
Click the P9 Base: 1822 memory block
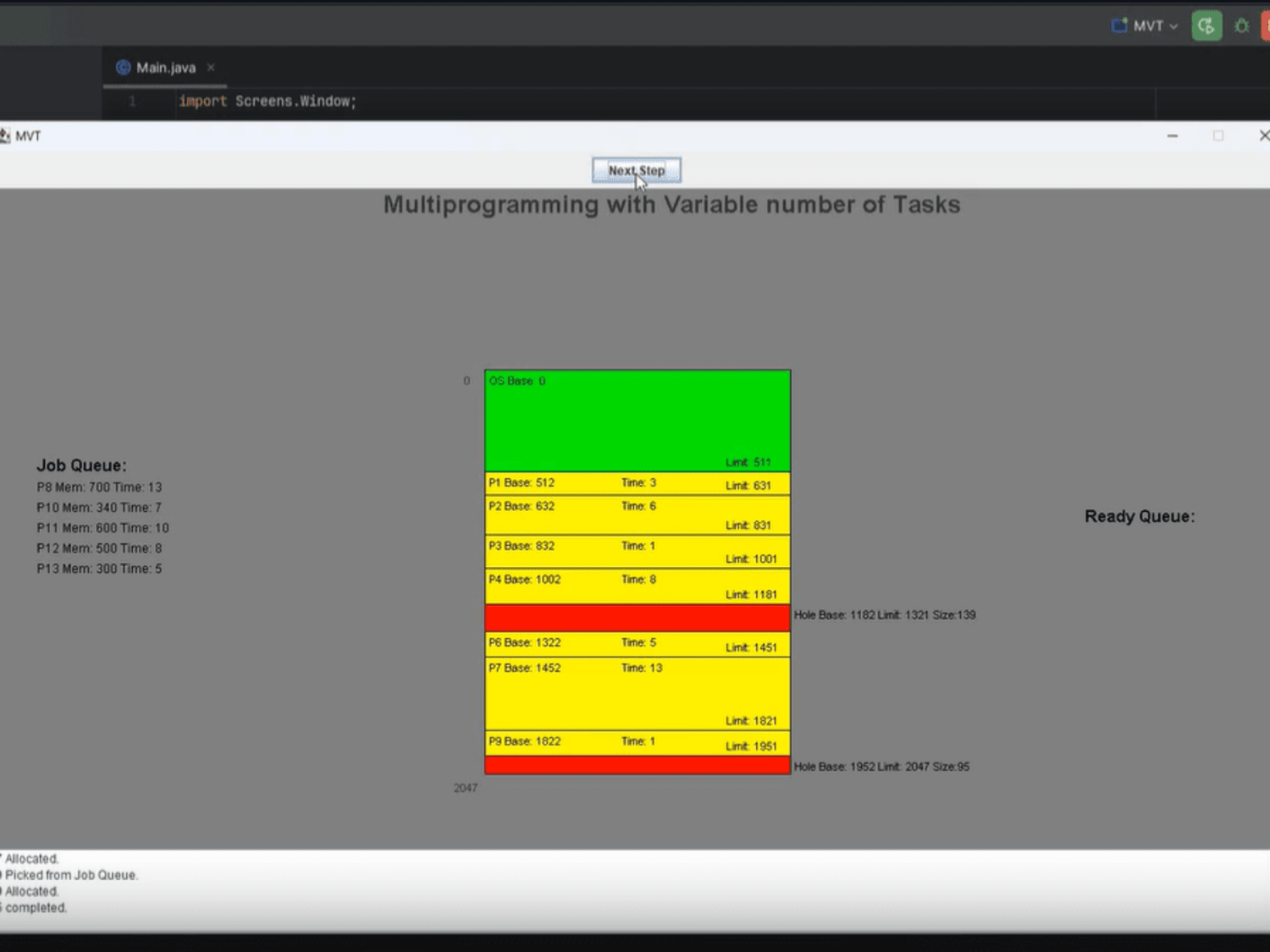(x=638, y=743)
